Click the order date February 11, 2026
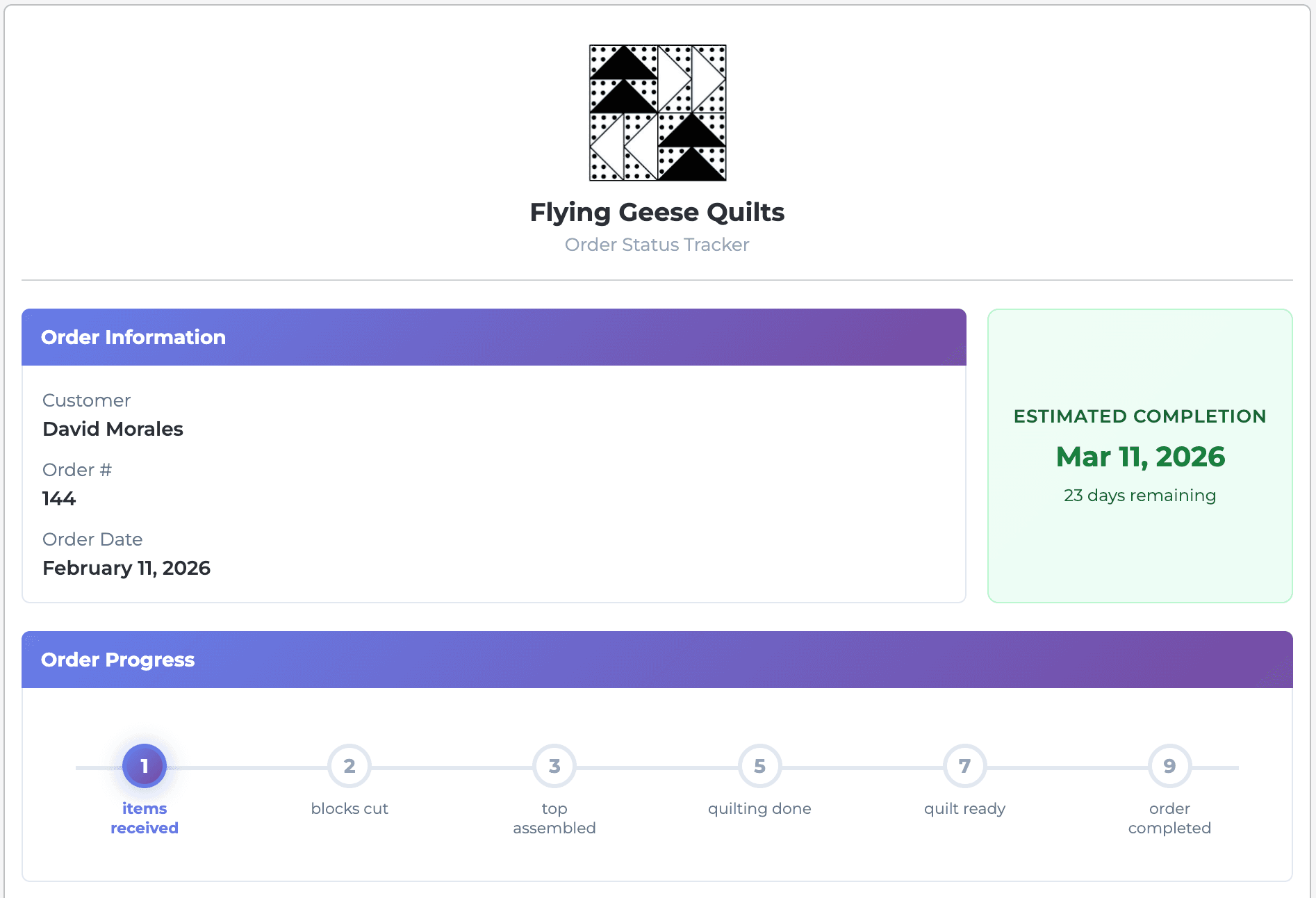The width and height of the screenshot is (1316, 898). [x=126, y=568]
